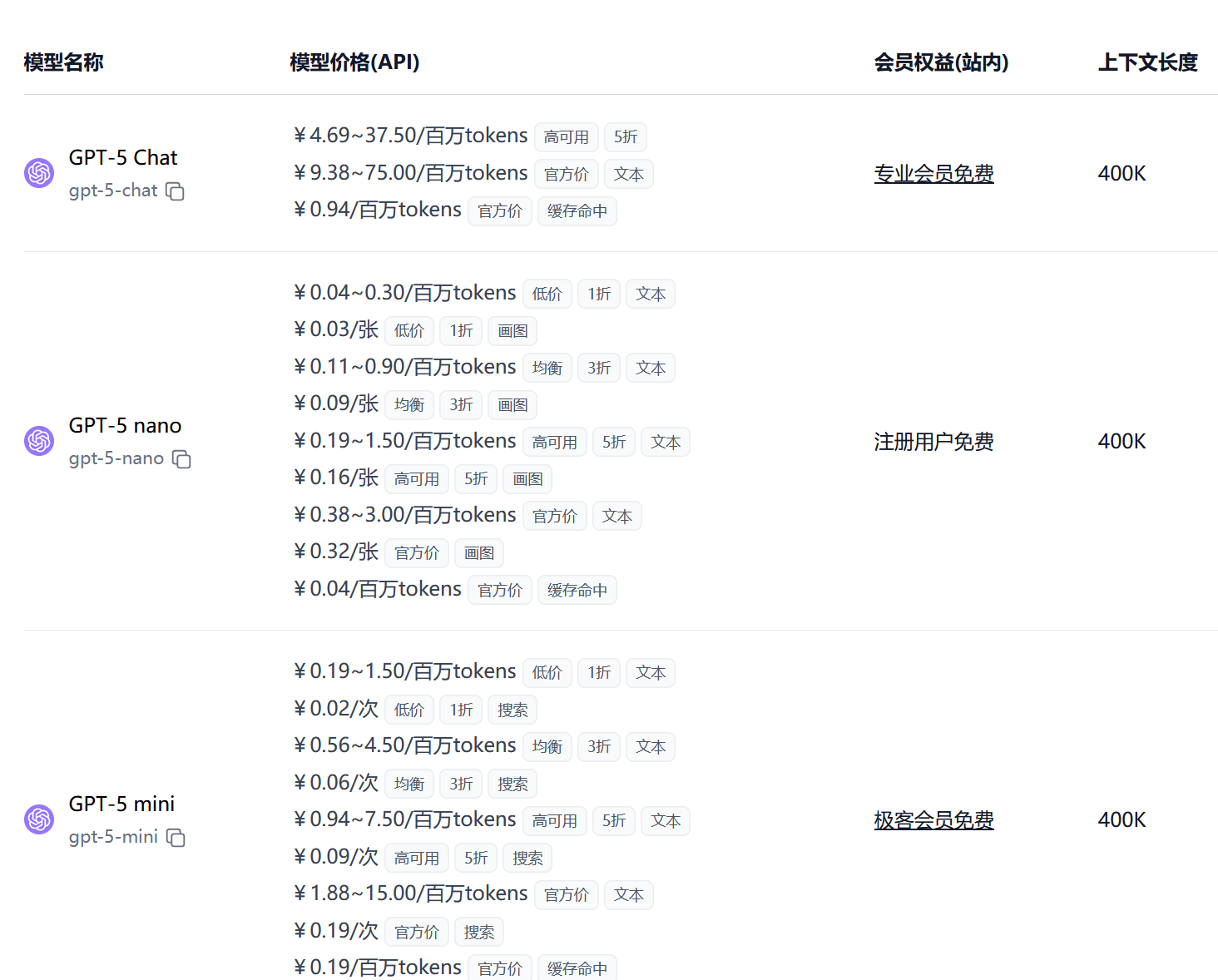Select the GPT-5 nano model name
Image resolution: width=1218 pixels, height=980 pixels.
[125, 425]
